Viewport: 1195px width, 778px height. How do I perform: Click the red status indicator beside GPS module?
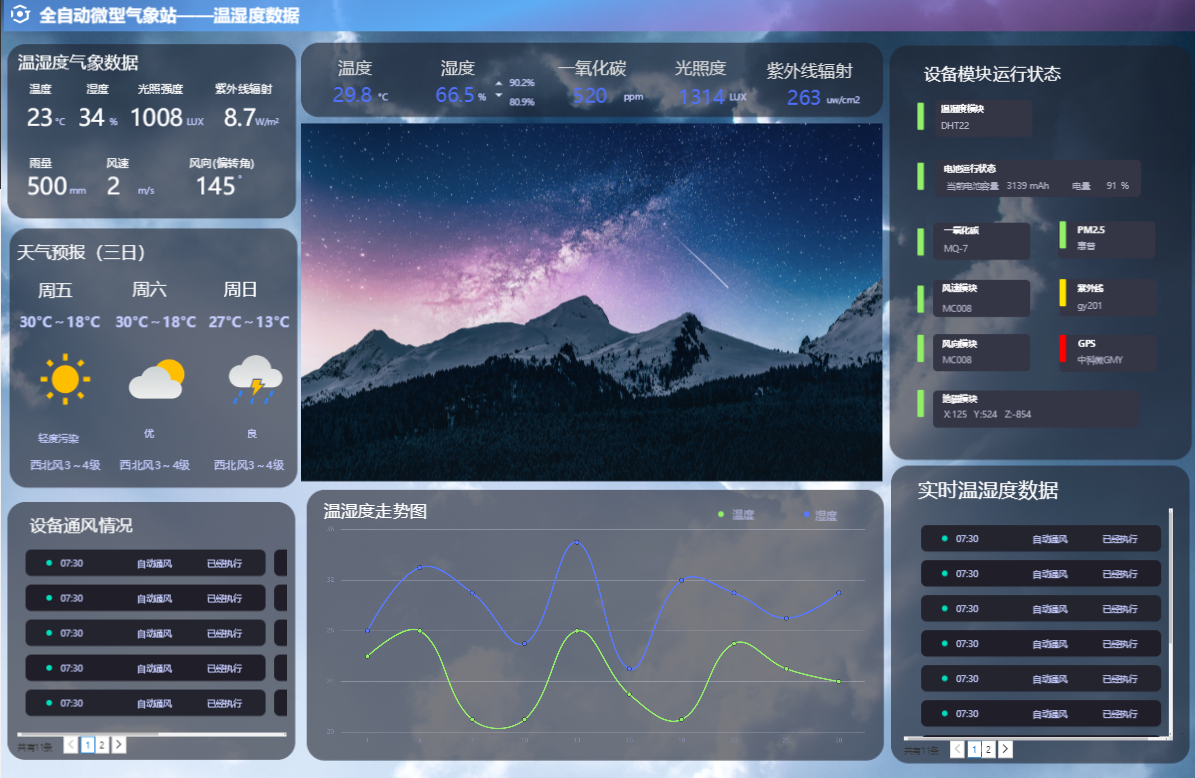point(1063,350)
